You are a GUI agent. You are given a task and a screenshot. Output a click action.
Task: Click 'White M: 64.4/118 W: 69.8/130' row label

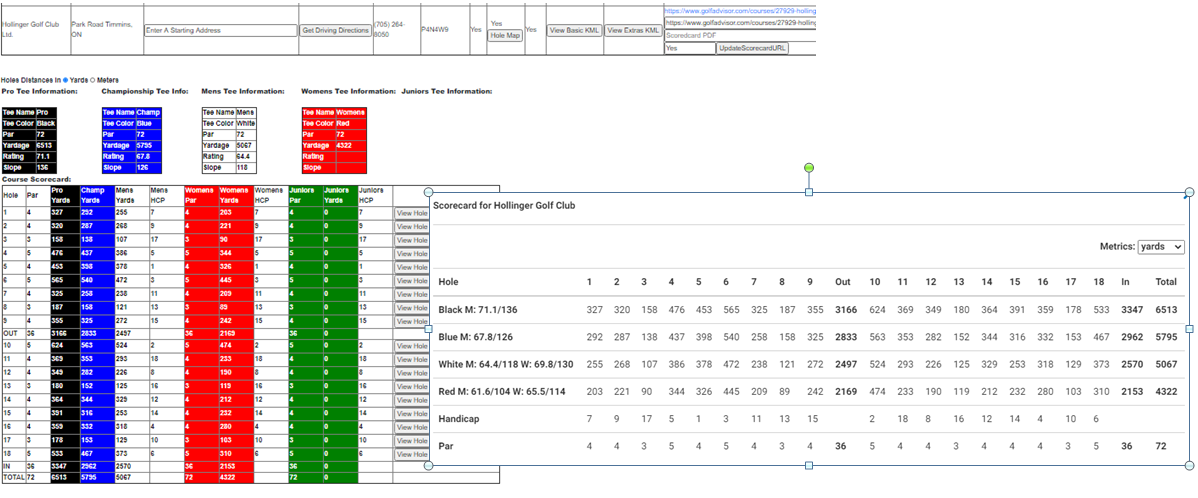point(506,364)
